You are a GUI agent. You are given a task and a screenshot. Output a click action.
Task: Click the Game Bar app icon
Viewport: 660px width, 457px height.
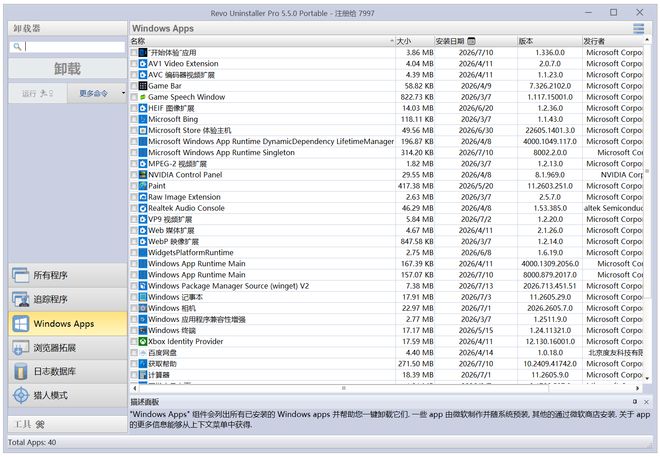[x=143, y=86]
